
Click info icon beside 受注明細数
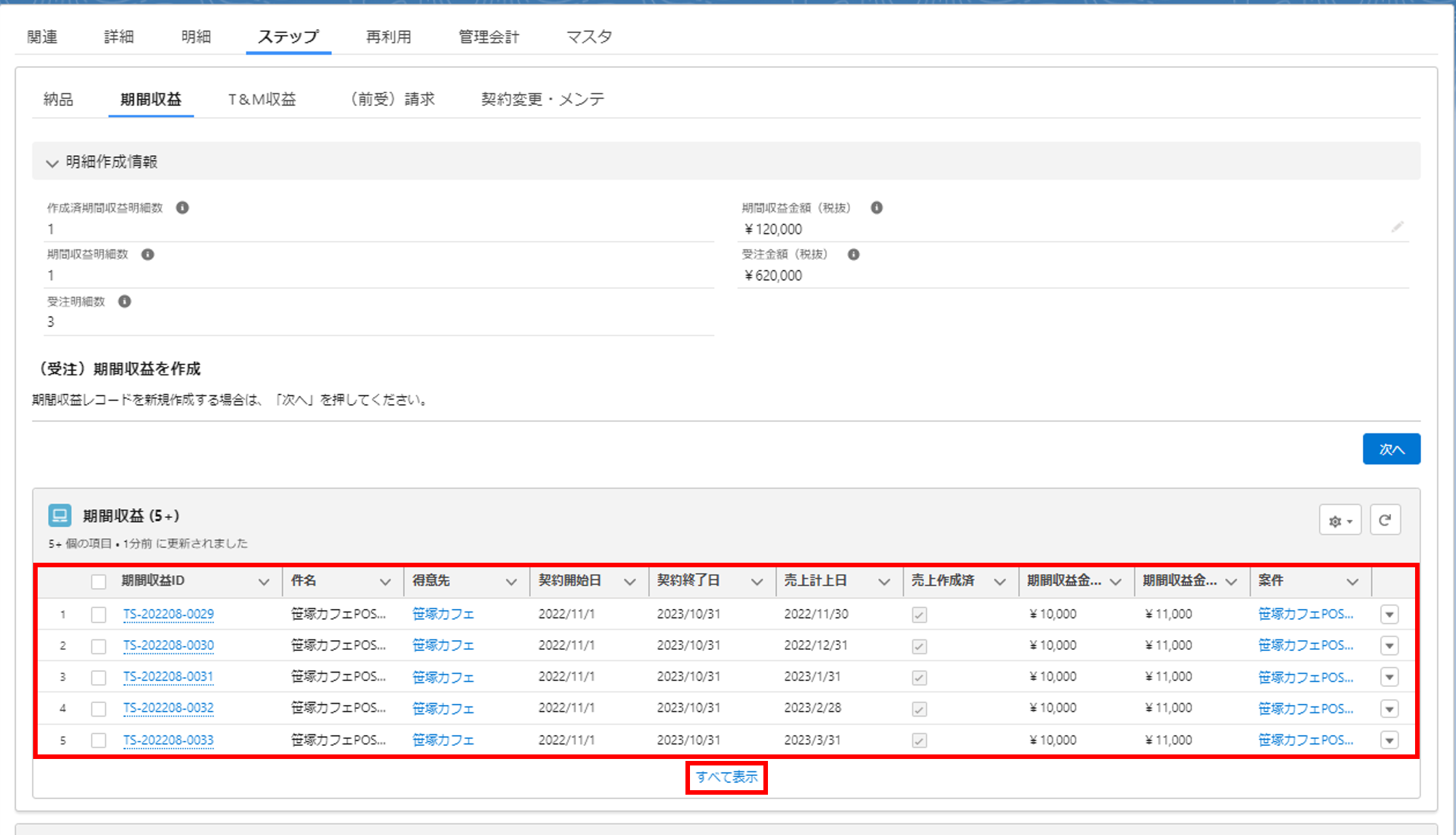coord(125,302)
